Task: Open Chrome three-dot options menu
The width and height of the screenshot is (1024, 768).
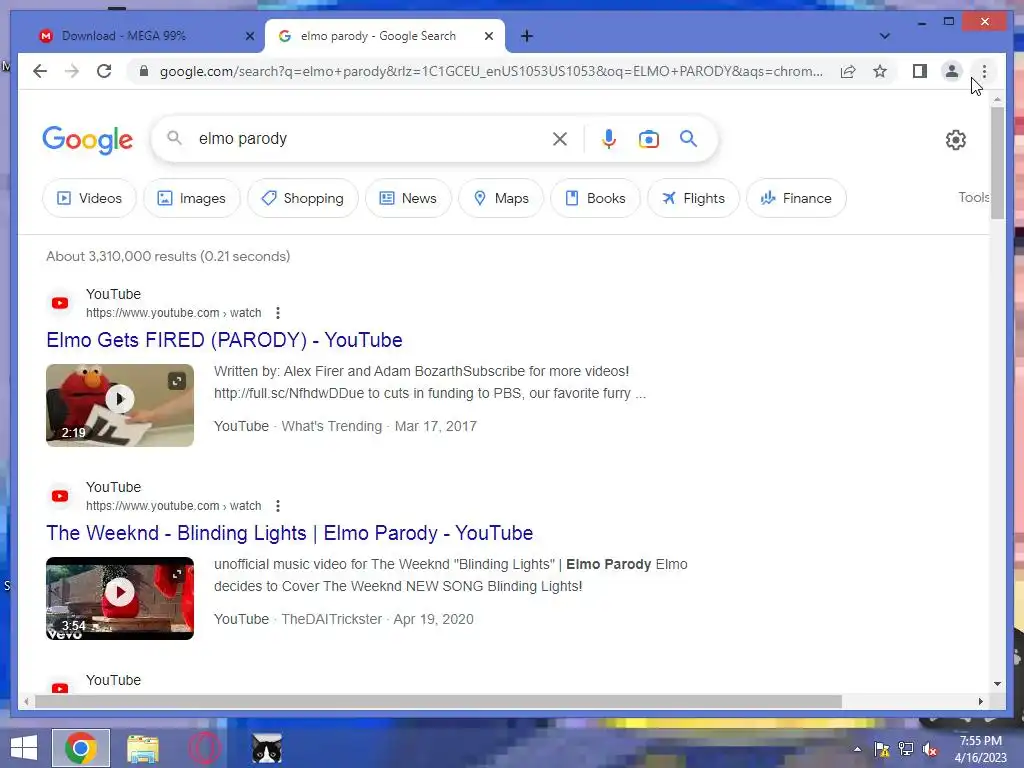Action: click(984, 71)
